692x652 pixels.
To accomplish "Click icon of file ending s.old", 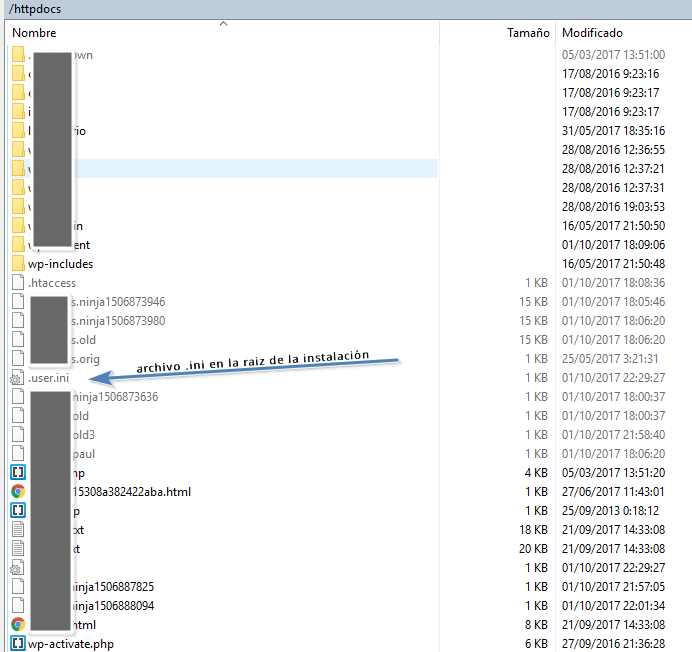I will pyautogui.click(x=18, y=339).
